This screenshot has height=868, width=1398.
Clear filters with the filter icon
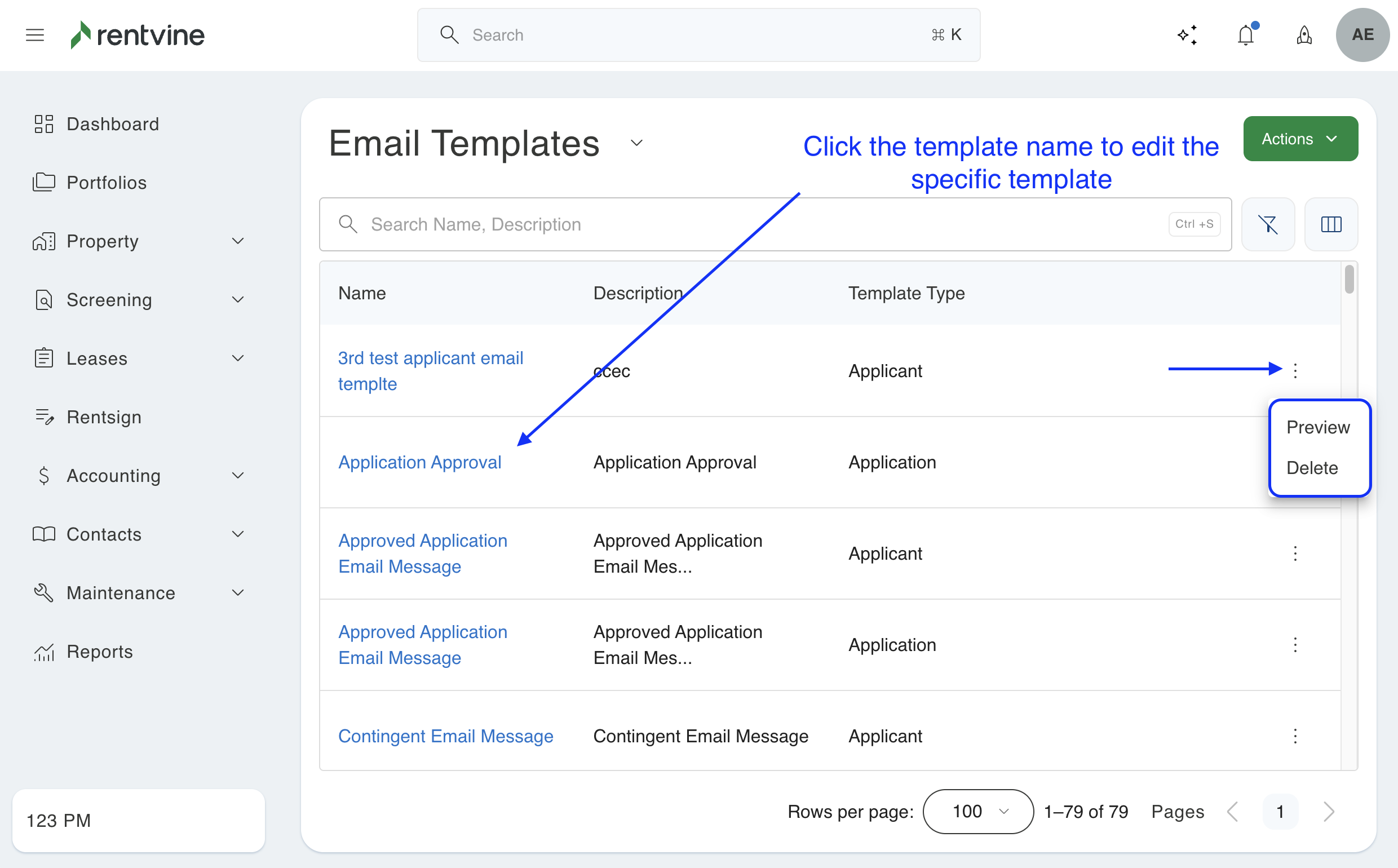point(1268,224)
